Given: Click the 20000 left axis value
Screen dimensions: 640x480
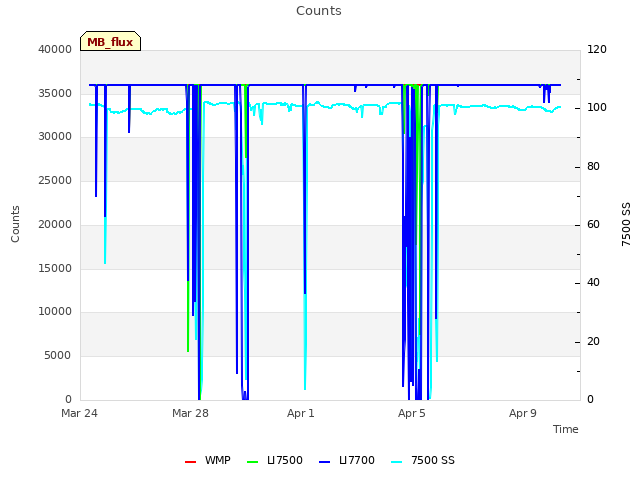Looking at the screenshot, I should tap(55, 224).
